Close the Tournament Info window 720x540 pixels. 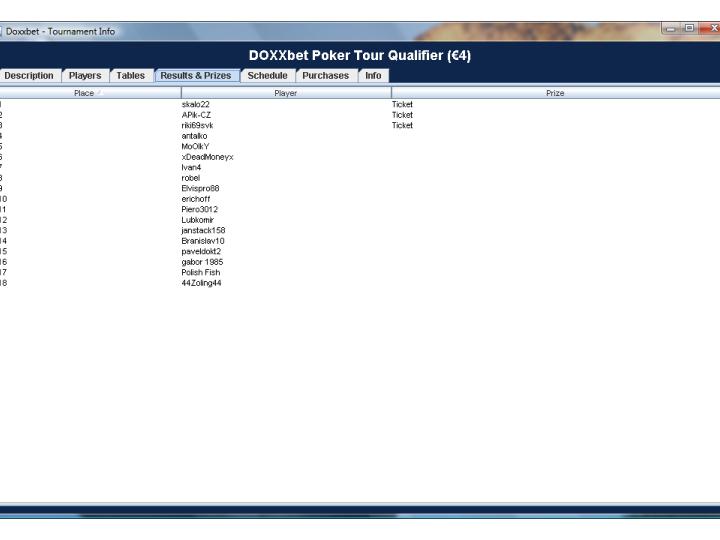point(711,28)
